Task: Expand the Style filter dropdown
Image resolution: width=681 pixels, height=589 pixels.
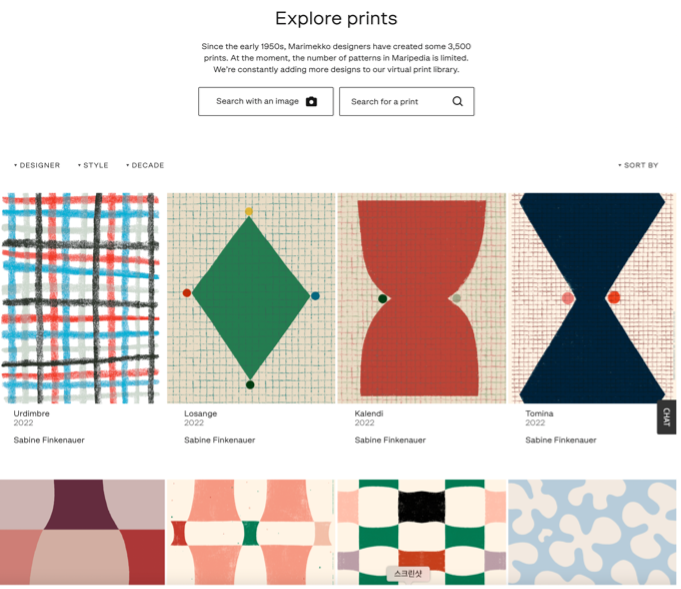Action: pyautogui.click(x=93, y=165)
